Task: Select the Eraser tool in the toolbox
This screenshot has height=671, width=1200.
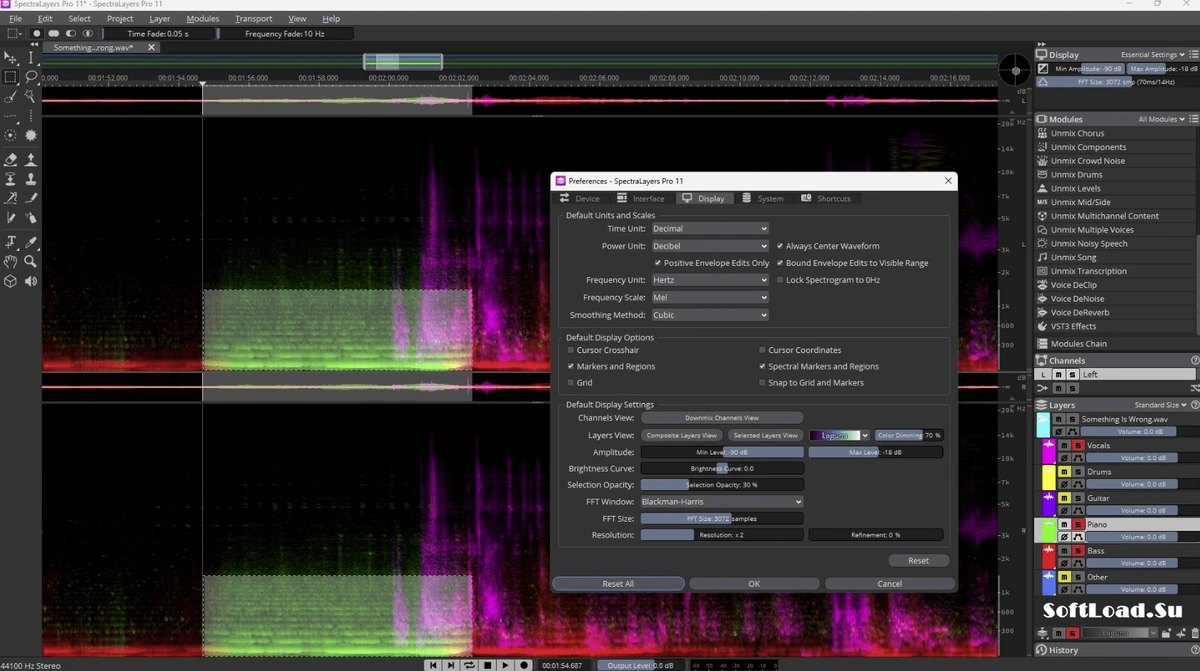Action: (x=10, y=159)
